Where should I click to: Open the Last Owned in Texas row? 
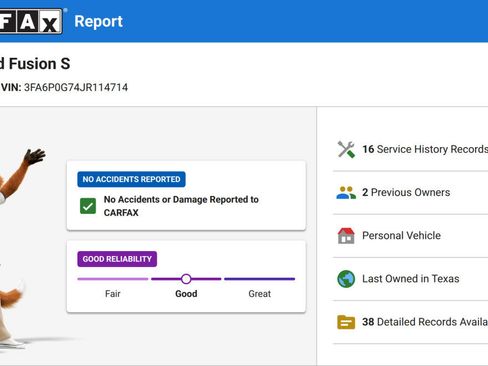coord(411,279)
